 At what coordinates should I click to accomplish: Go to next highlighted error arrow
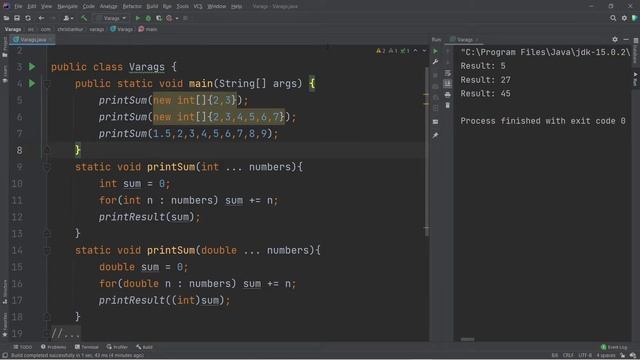coord(424,51)
